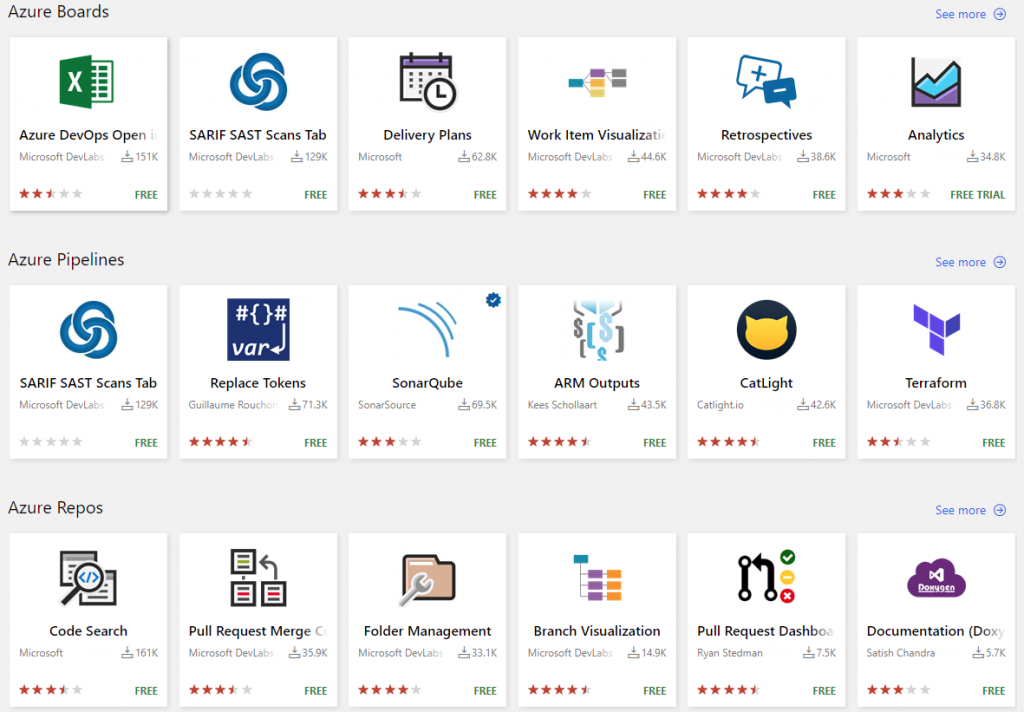Screen dimensions: 1024x712
Task: Click the FREE TRIAL label on Analytics
Action: point(978,195)
